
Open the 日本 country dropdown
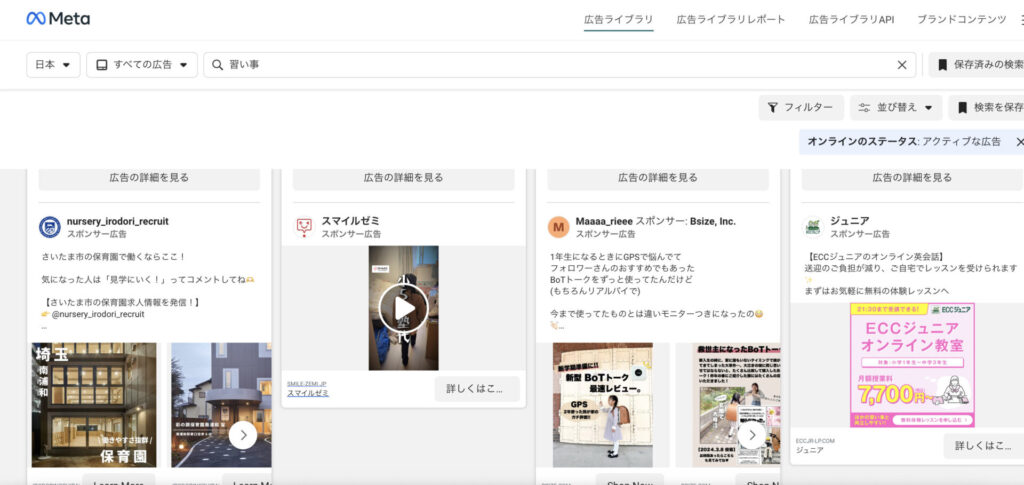point(53,65)
